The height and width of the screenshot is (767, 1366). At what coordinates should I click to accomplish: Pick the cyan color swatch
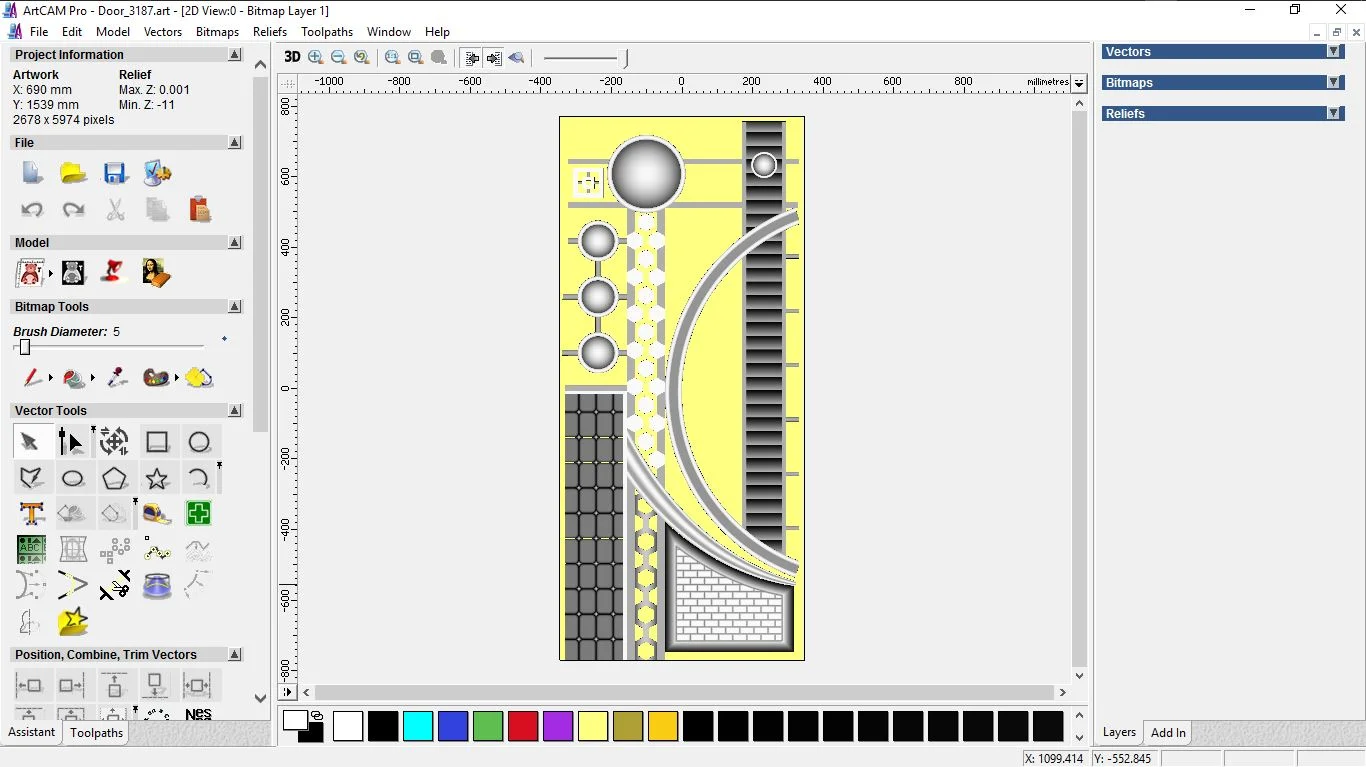coord(417,726)
